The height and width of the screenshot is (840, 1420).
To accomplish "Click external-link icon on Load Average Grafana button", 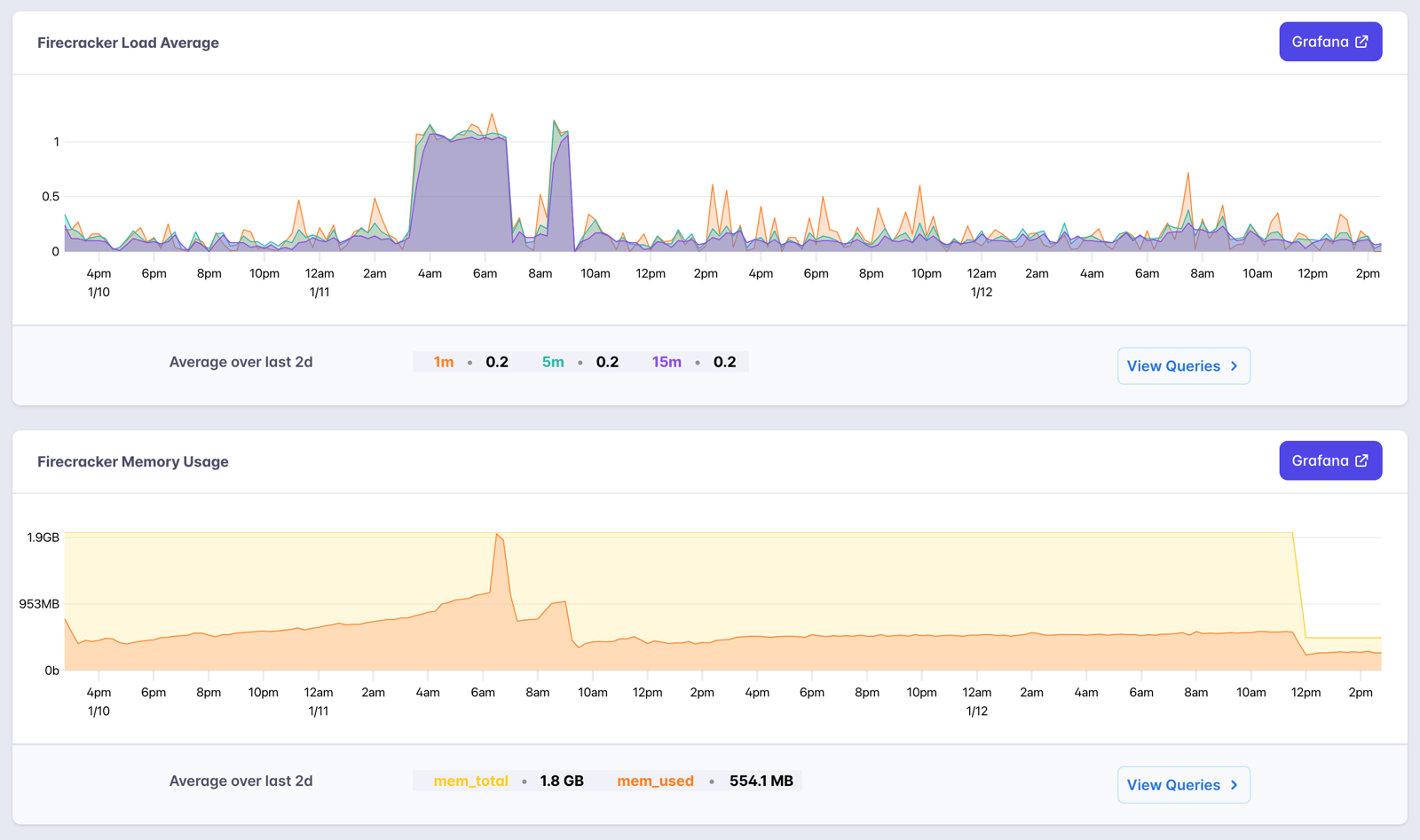I will pos(1362,42).
